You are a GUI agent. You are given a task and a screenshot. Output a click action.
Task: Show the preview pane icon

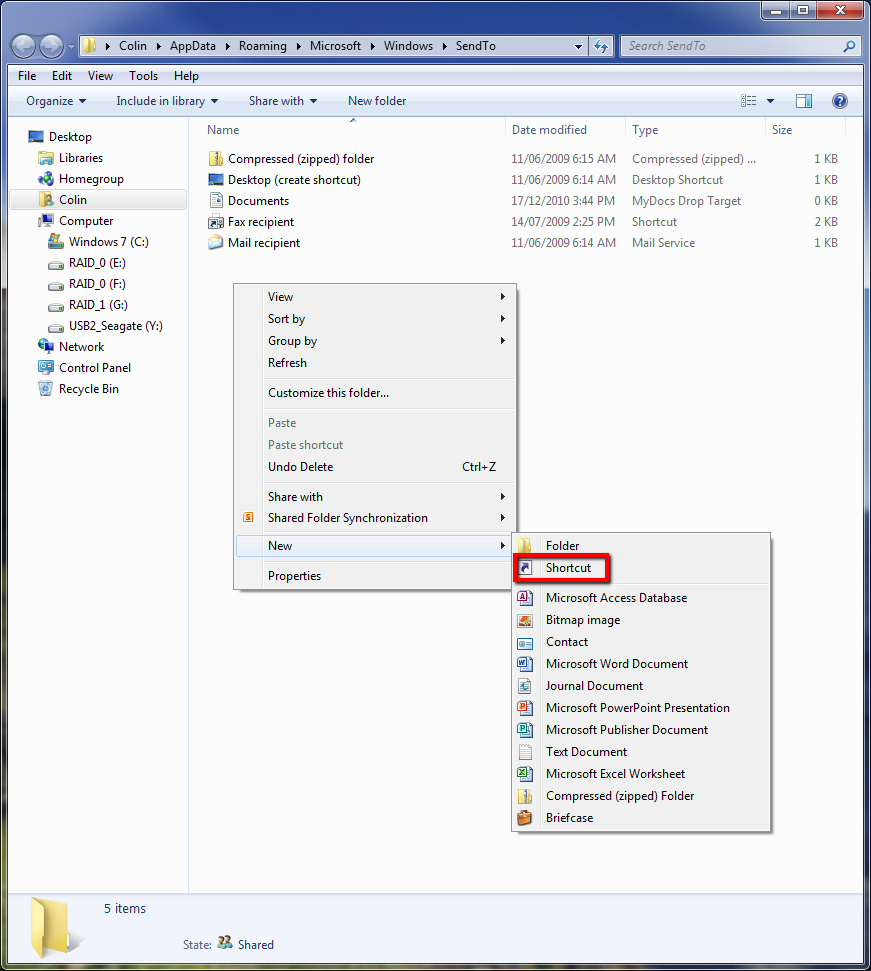804,101
